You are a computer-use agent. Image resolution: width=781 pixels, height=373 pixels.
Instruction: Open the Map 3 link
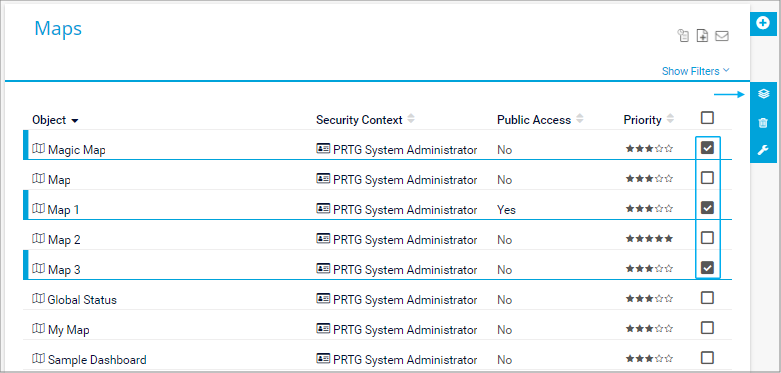(64, 270)
